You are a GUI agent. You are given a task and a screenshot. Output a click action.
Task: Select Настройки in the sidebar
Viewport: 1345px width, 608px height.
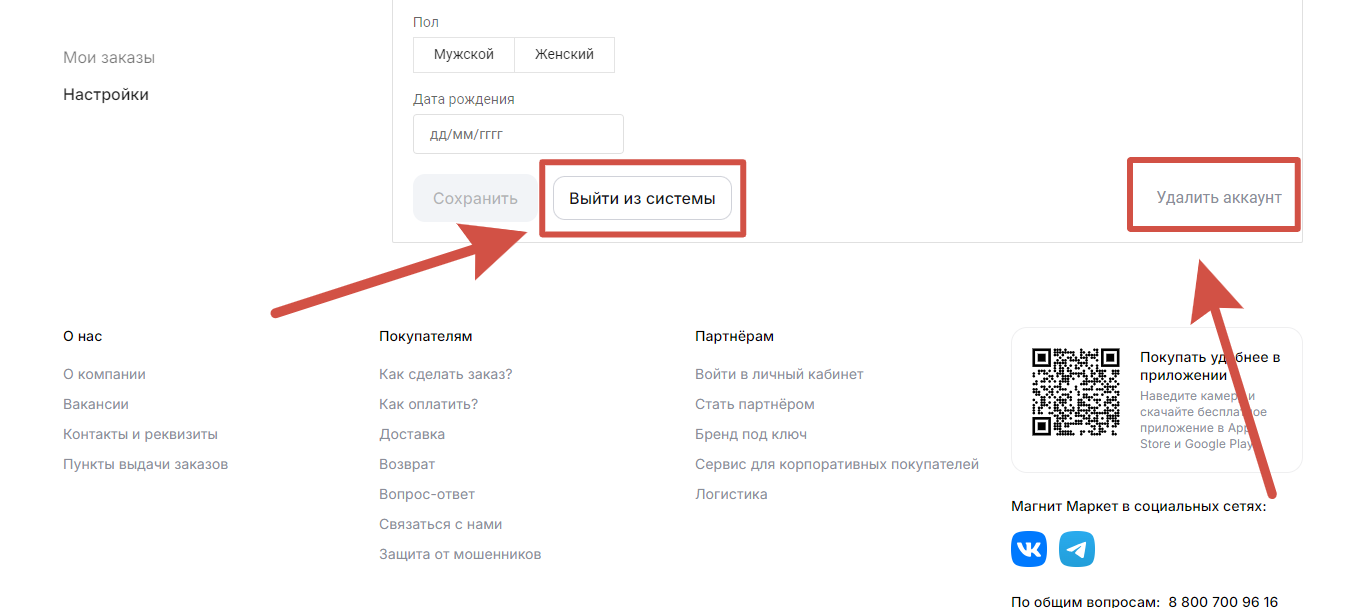pos(106,95)
